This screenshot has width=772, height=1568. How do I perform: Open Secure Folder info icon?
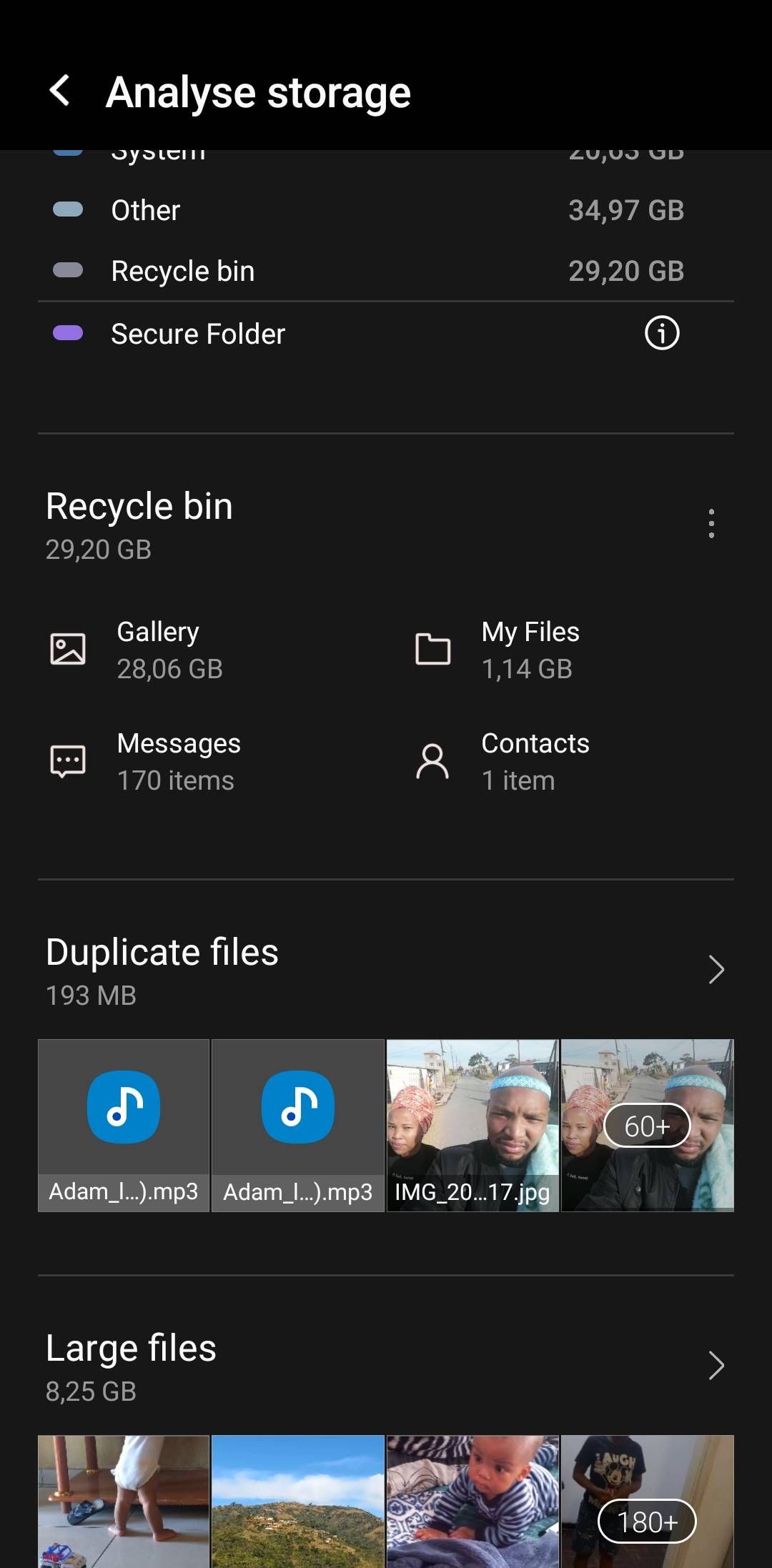click(x=661, y=333)
